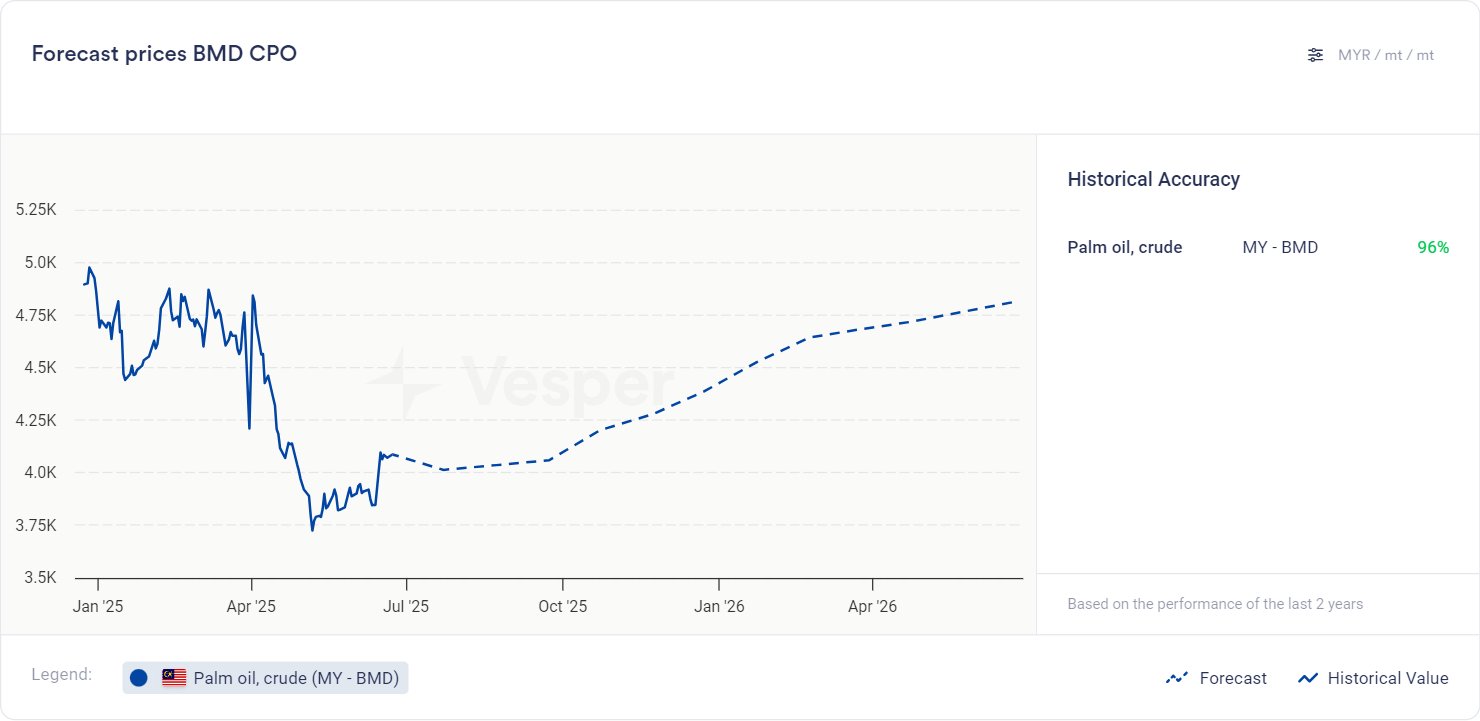Click the Historical Accuracy heading
This screenshot has height=721, width=1480.
coord(1153,179)
